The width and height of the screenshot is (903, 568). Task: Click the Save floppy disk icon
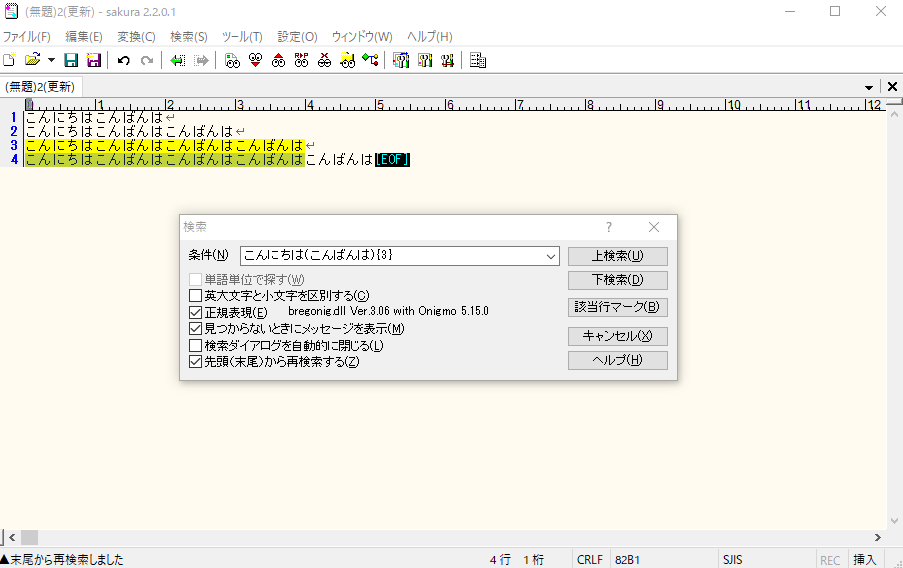tap(71, 61)
